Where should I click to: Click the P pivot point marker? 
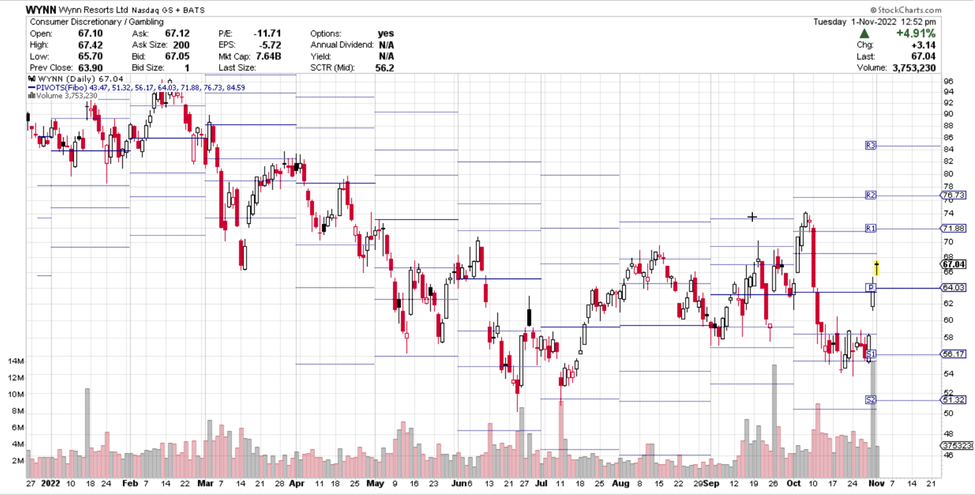pyautogui.click(x=872, y=287)
